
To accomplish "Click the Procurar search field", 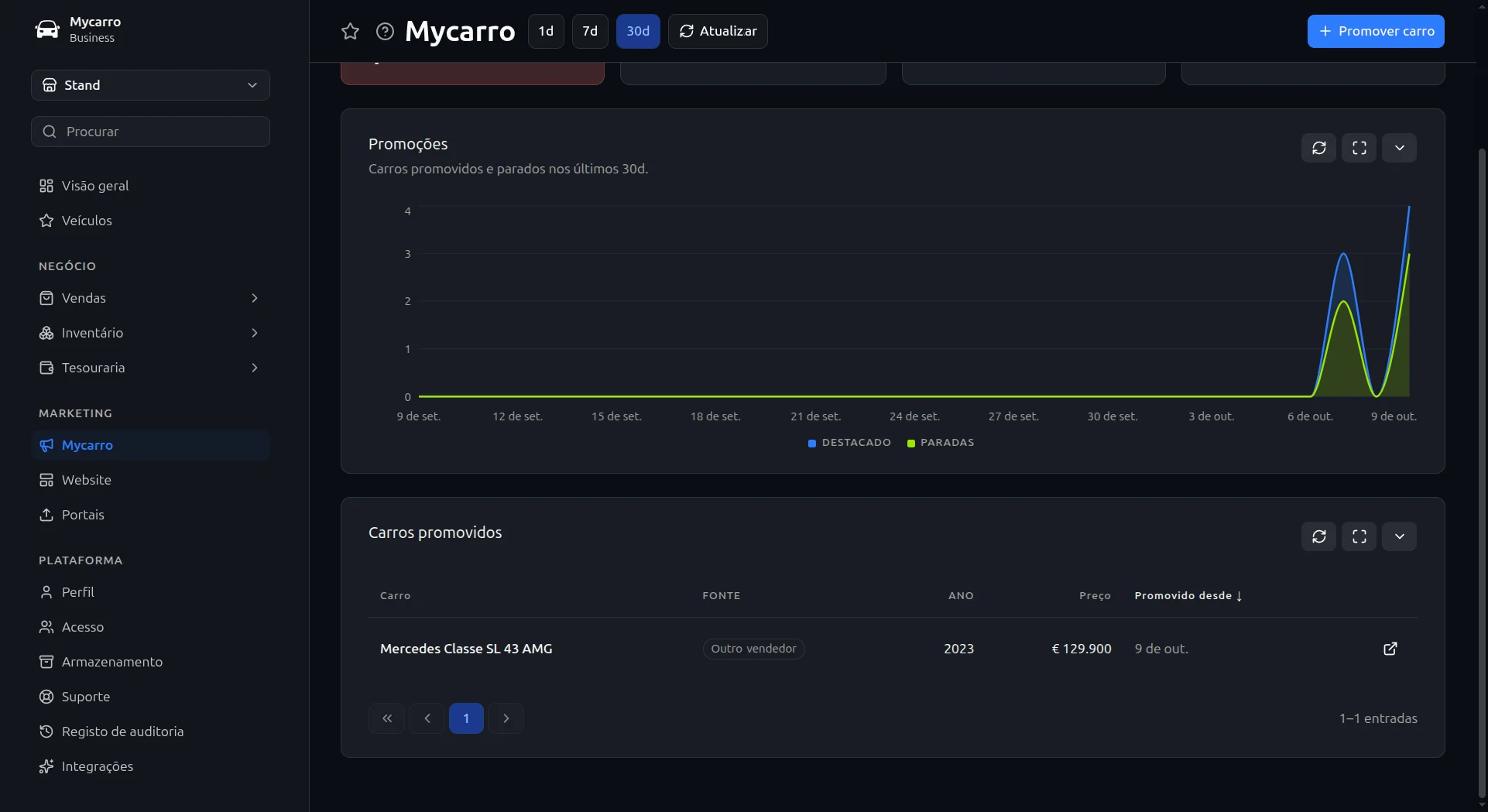I will coord(150,132).
